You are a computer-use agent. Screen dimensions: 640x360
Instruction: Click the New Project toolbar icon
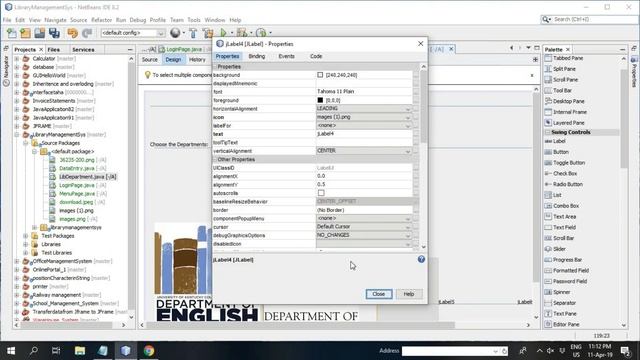click(25, 33)
